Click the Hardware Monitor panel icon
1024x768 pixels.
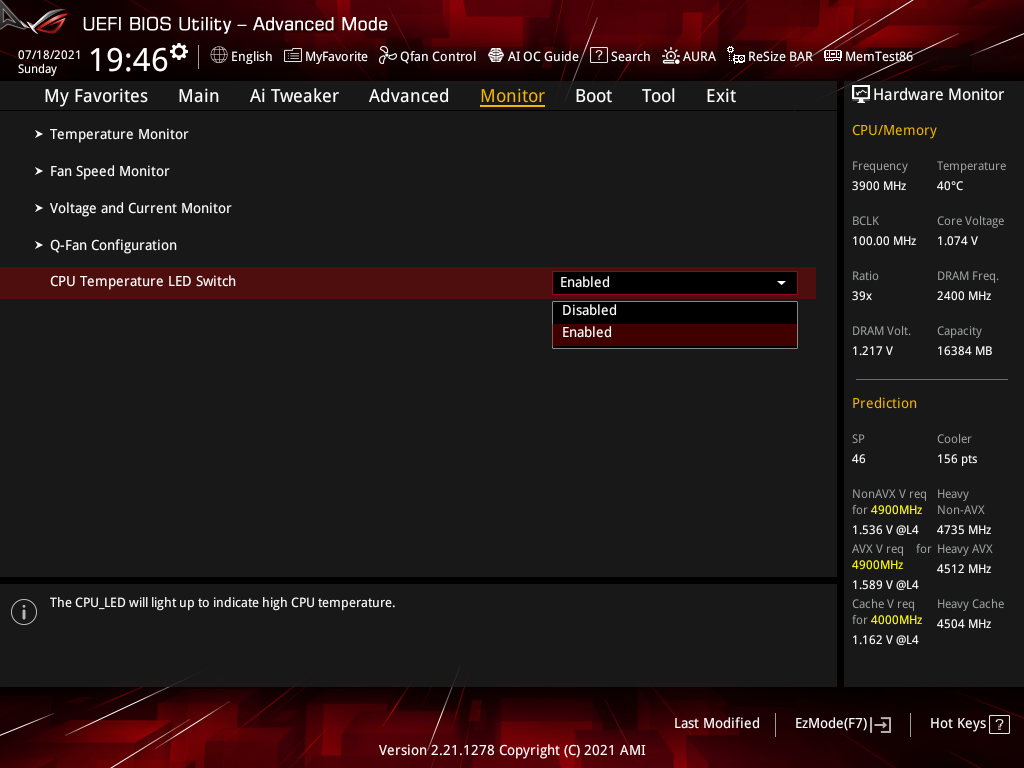861,93
